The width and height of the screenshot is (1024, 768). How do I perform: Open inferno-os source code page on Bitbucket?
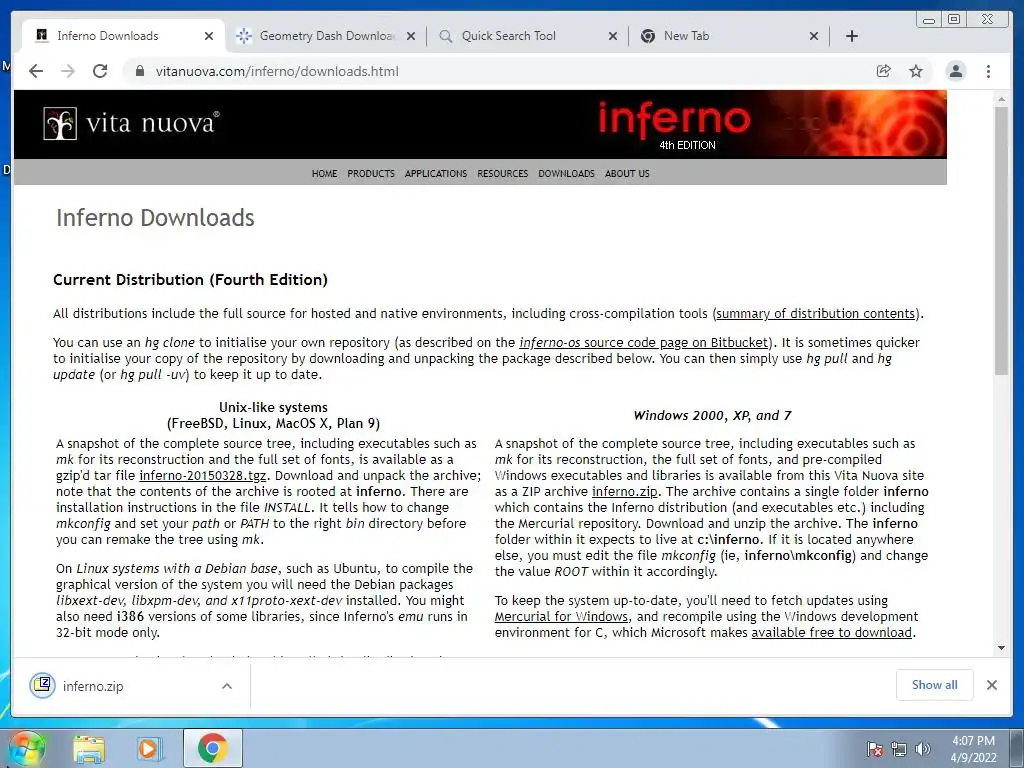coord(643,342)
